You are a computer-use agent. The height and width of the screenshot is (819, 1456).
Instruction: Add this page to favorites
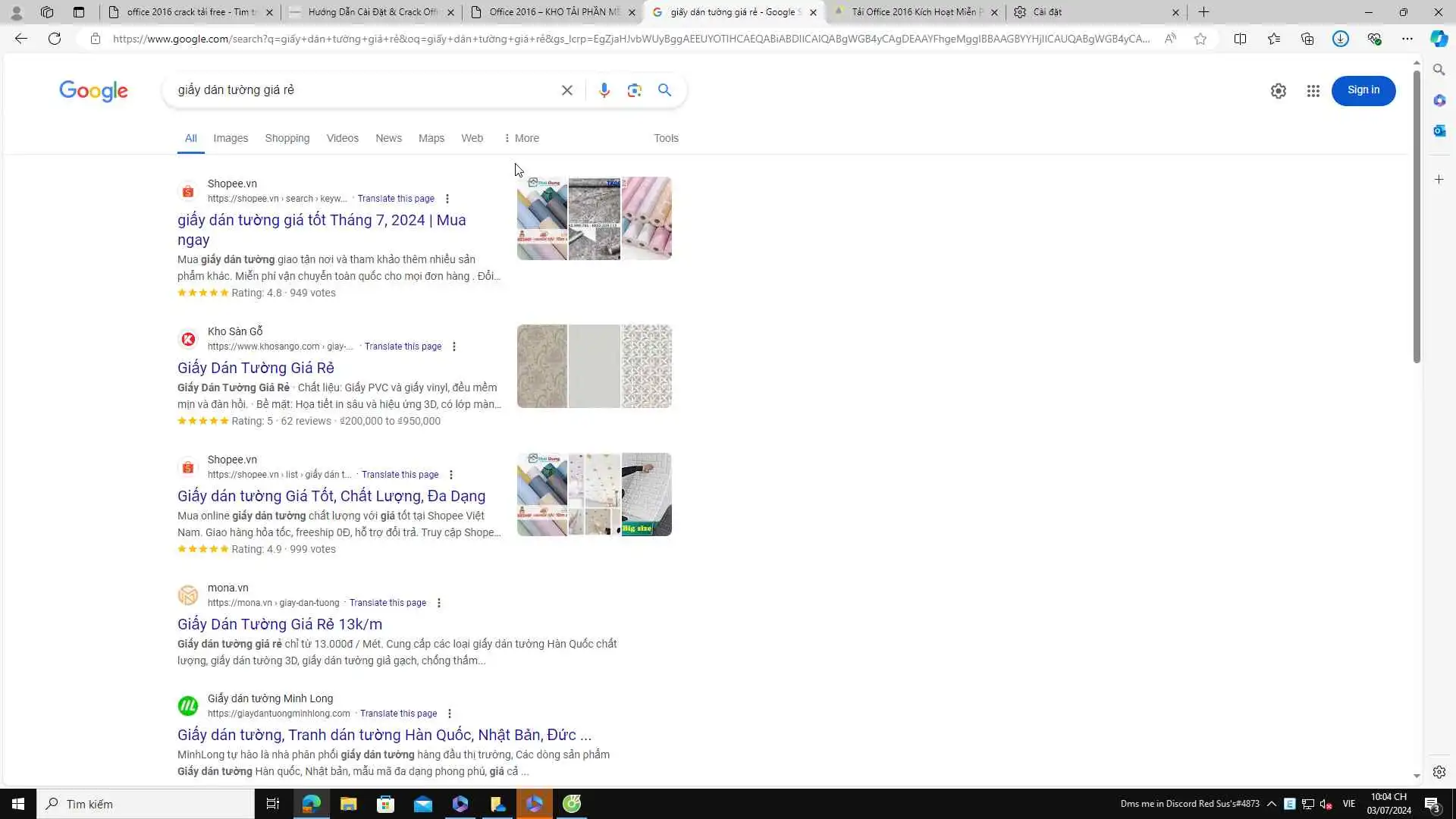1200,39
